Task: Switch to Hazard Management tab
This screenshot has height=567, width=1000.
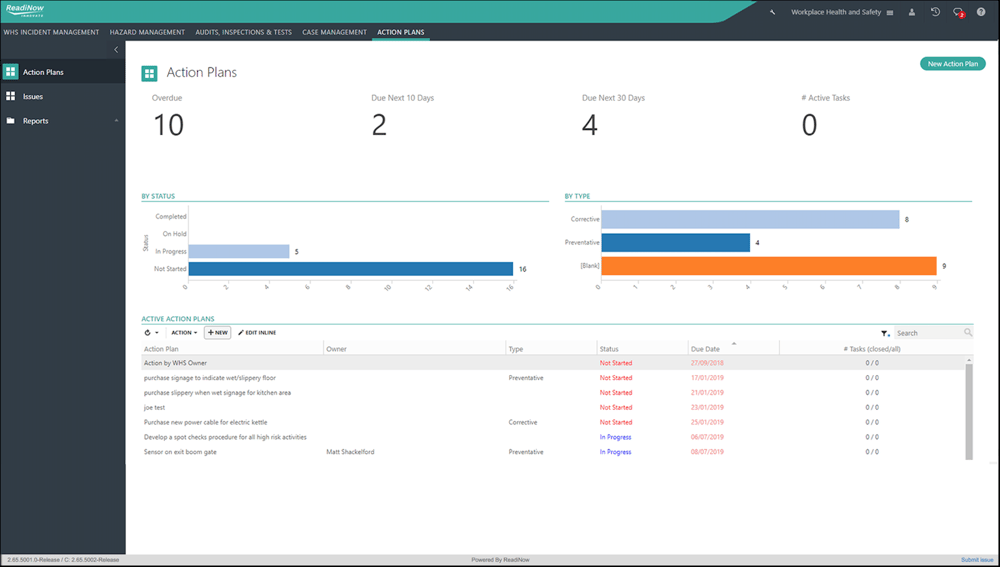Action: tap(147, 32)
